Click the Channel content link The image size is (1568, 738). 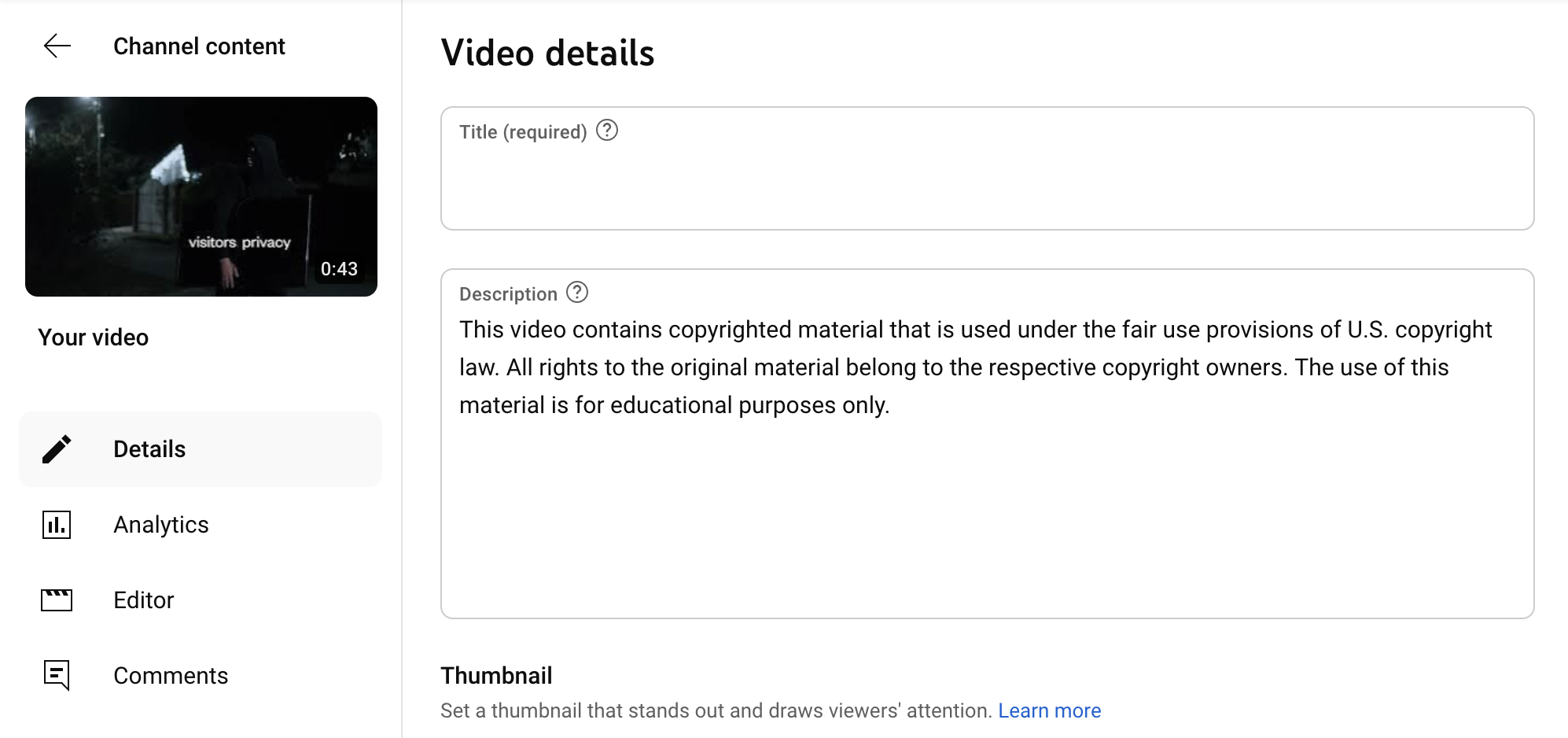tap(199, 46)
